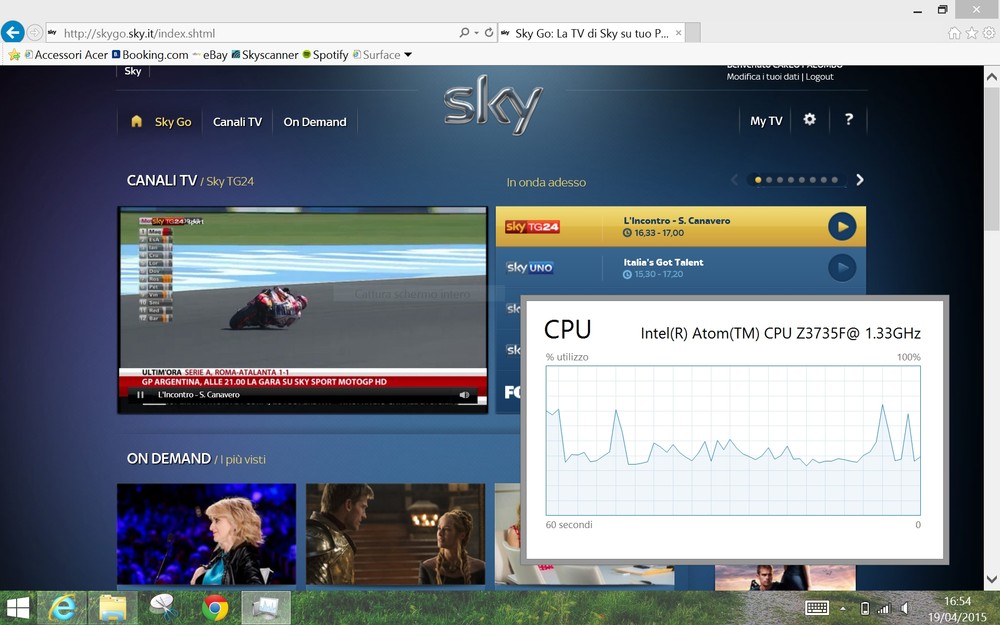
Task: Click the scrollbar up arrow
Action: point(992,77)
